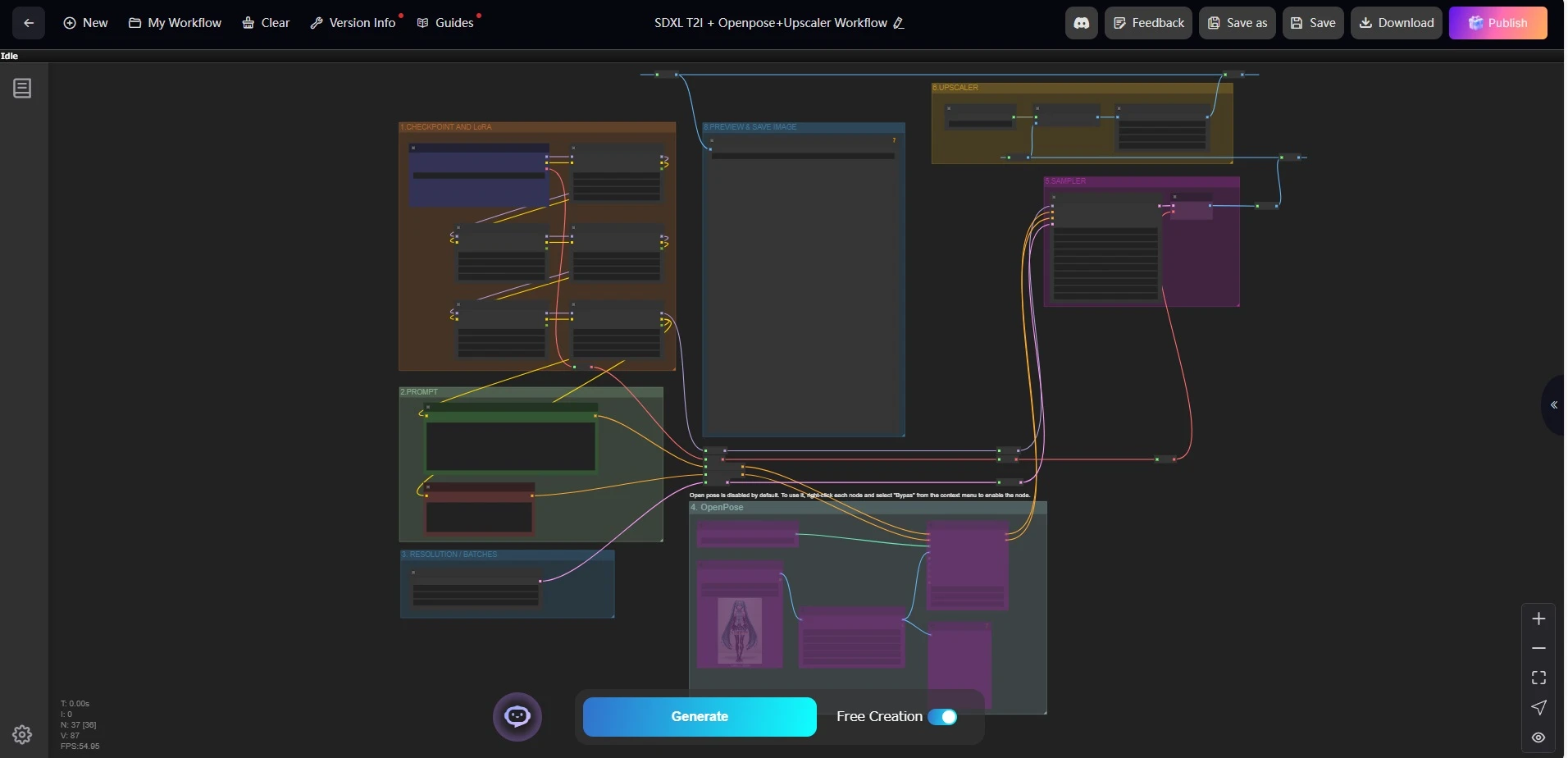
Task: Open the Version Info menu
Action: click(353, 23)
